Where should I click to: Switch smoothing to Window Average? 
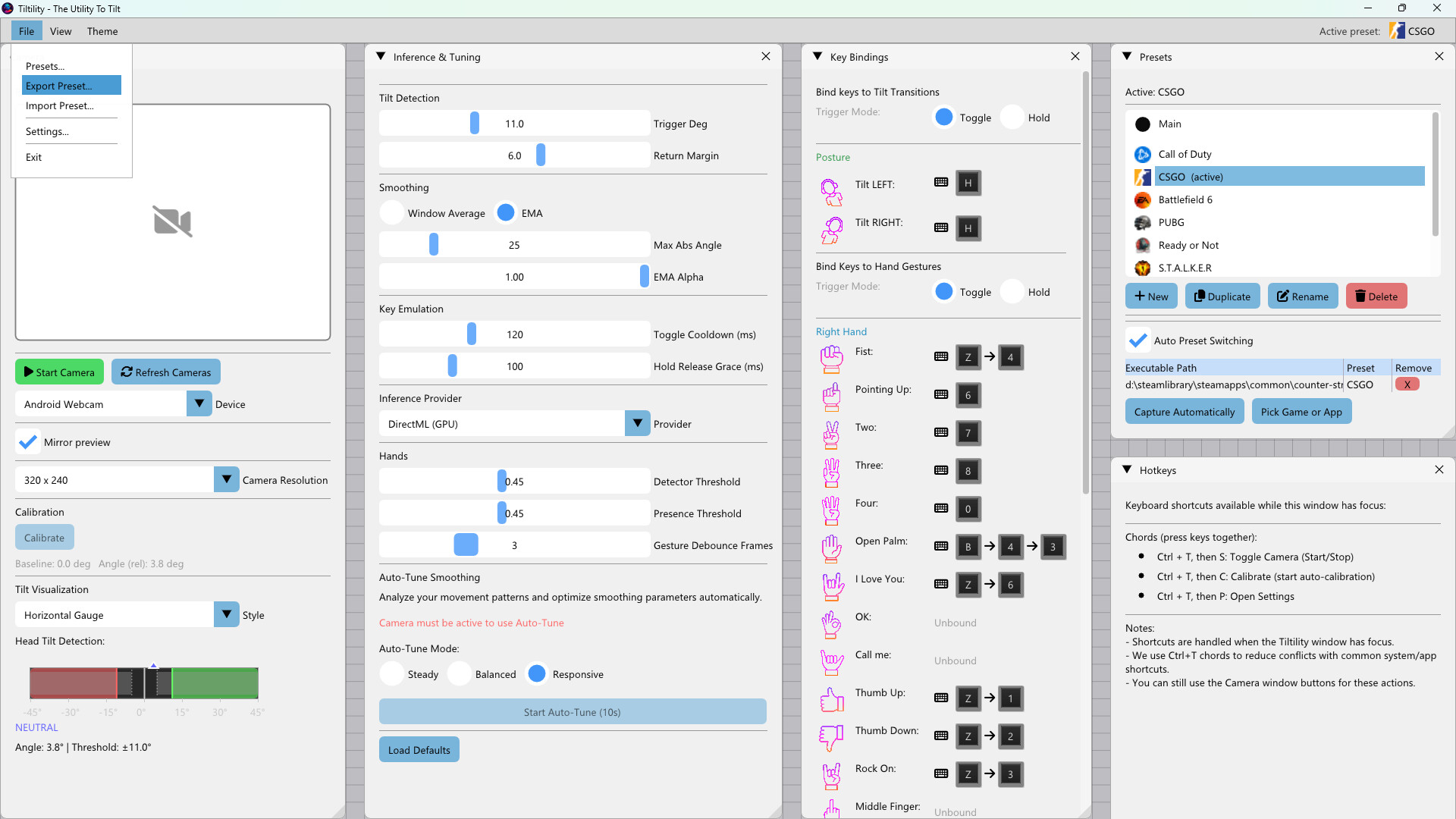391,212
